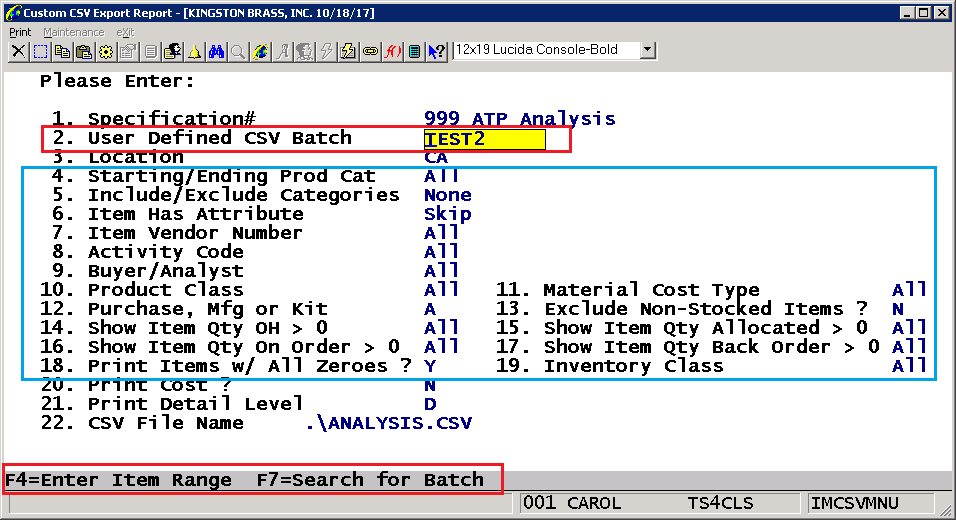The height and width of the screenshot is (520, 956).
Task: Open the eXit menu
Action: click(125, 32)
